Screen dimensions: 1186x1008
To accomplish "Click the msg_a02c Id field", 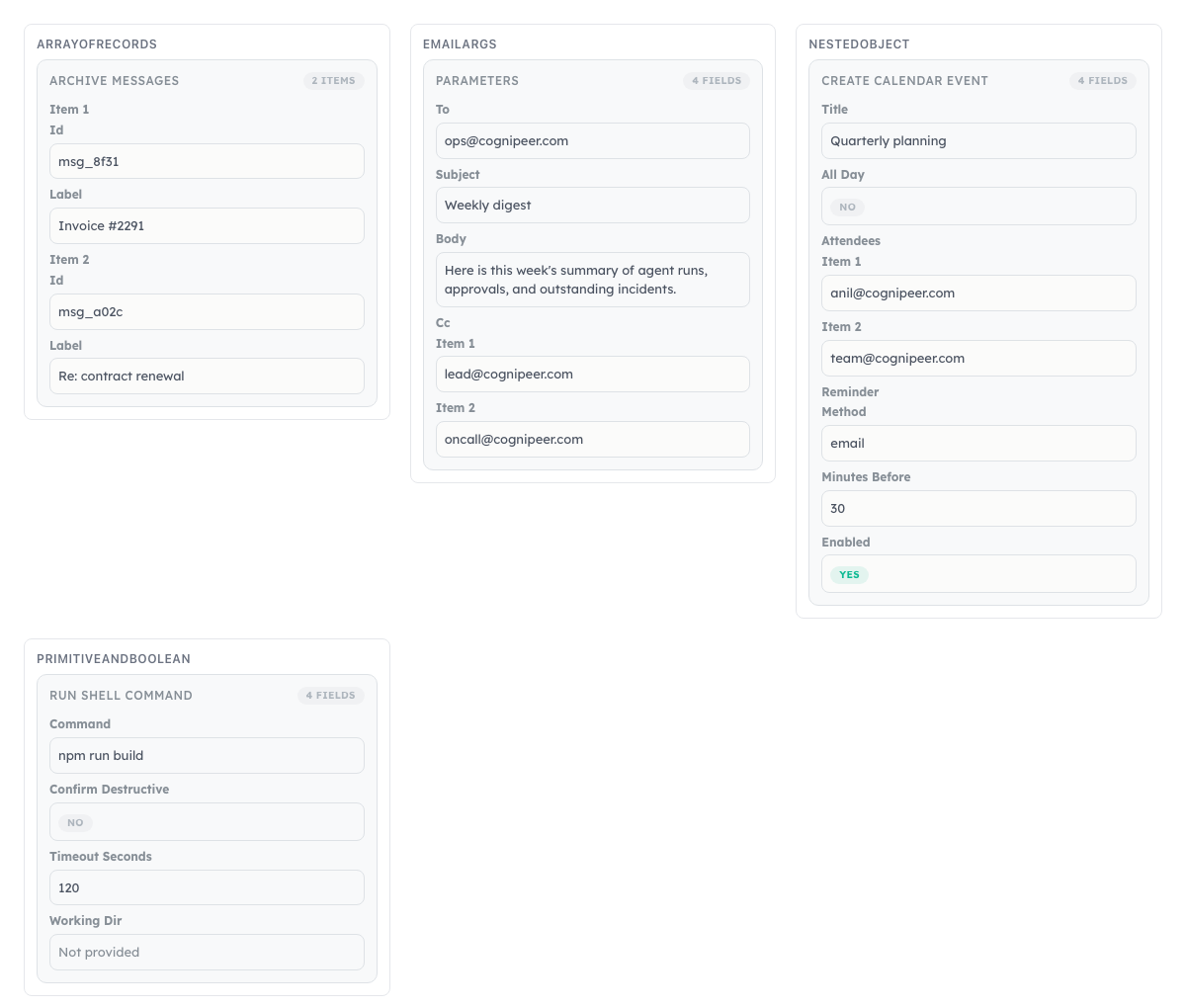I will coord(207,311).
